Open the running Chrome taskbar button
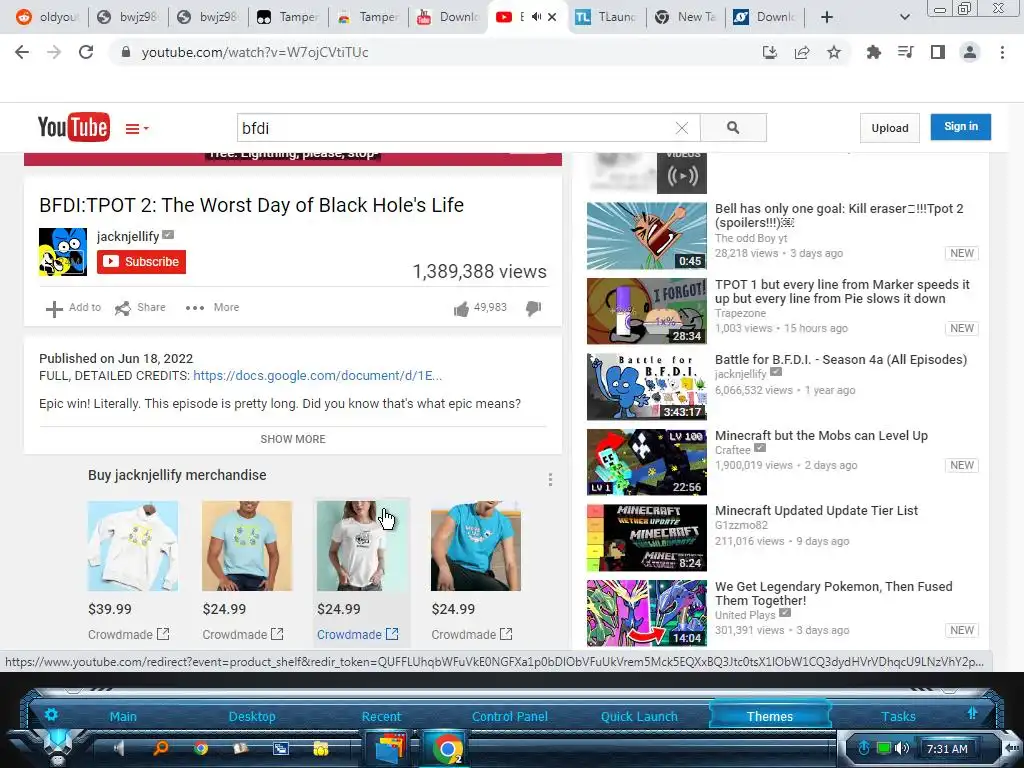Screen dimensions: 1024x768 point(447,748)
